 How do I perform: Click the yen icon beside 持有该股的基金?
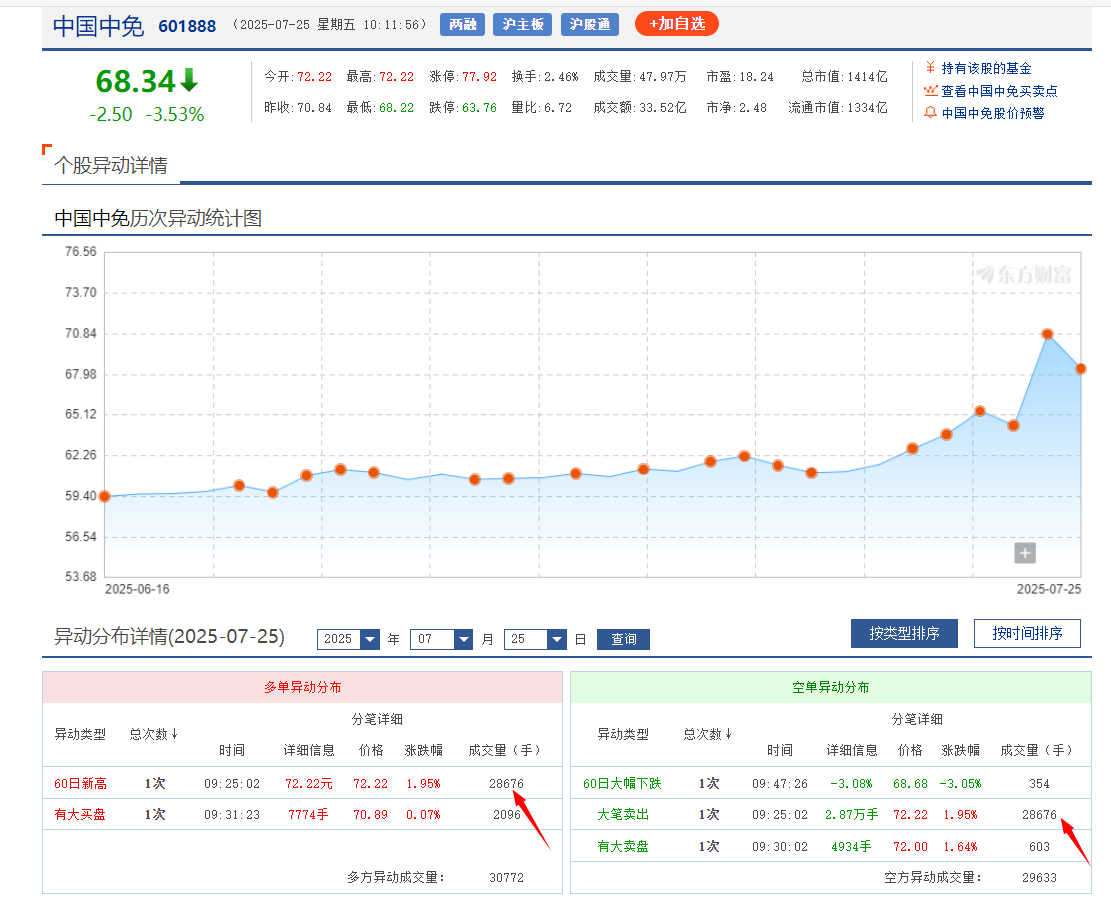(930, 68)
